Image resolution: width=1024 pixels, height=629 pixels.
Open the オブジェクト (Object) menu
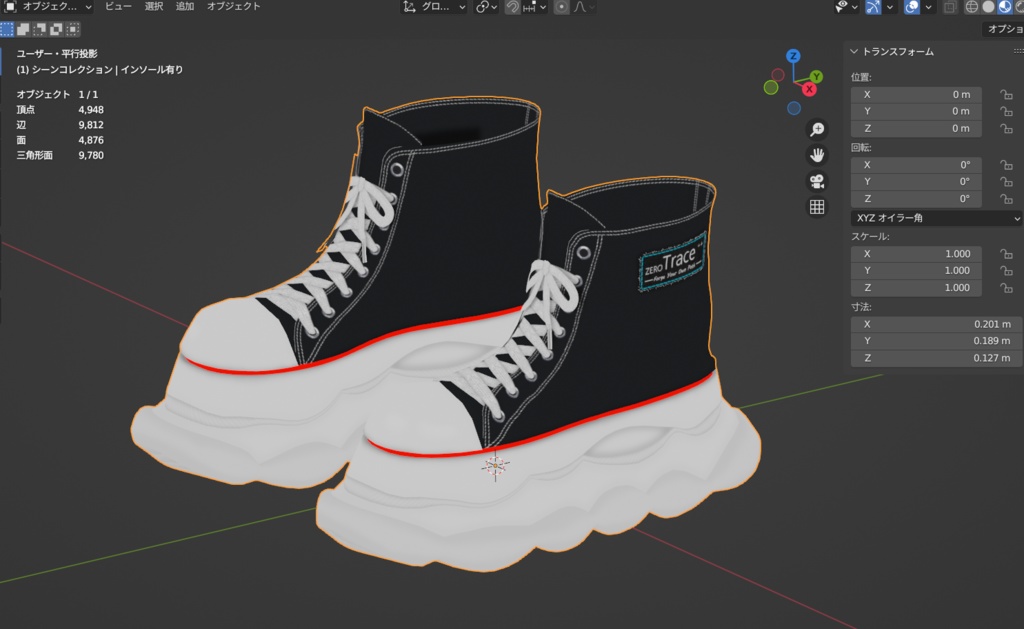click(x=233, y=7)
